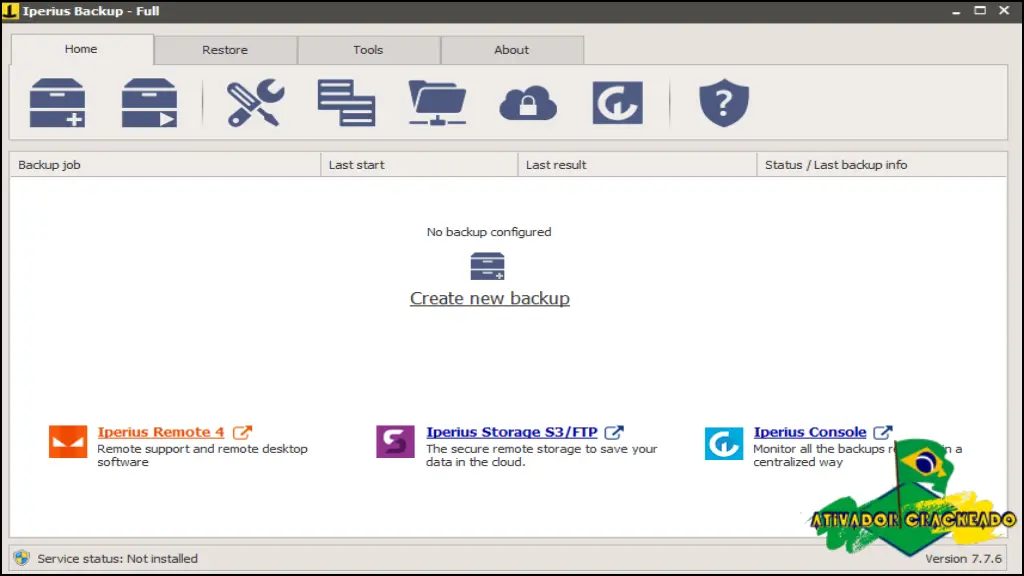Click Status / Last backup info column header

[882, 165]
